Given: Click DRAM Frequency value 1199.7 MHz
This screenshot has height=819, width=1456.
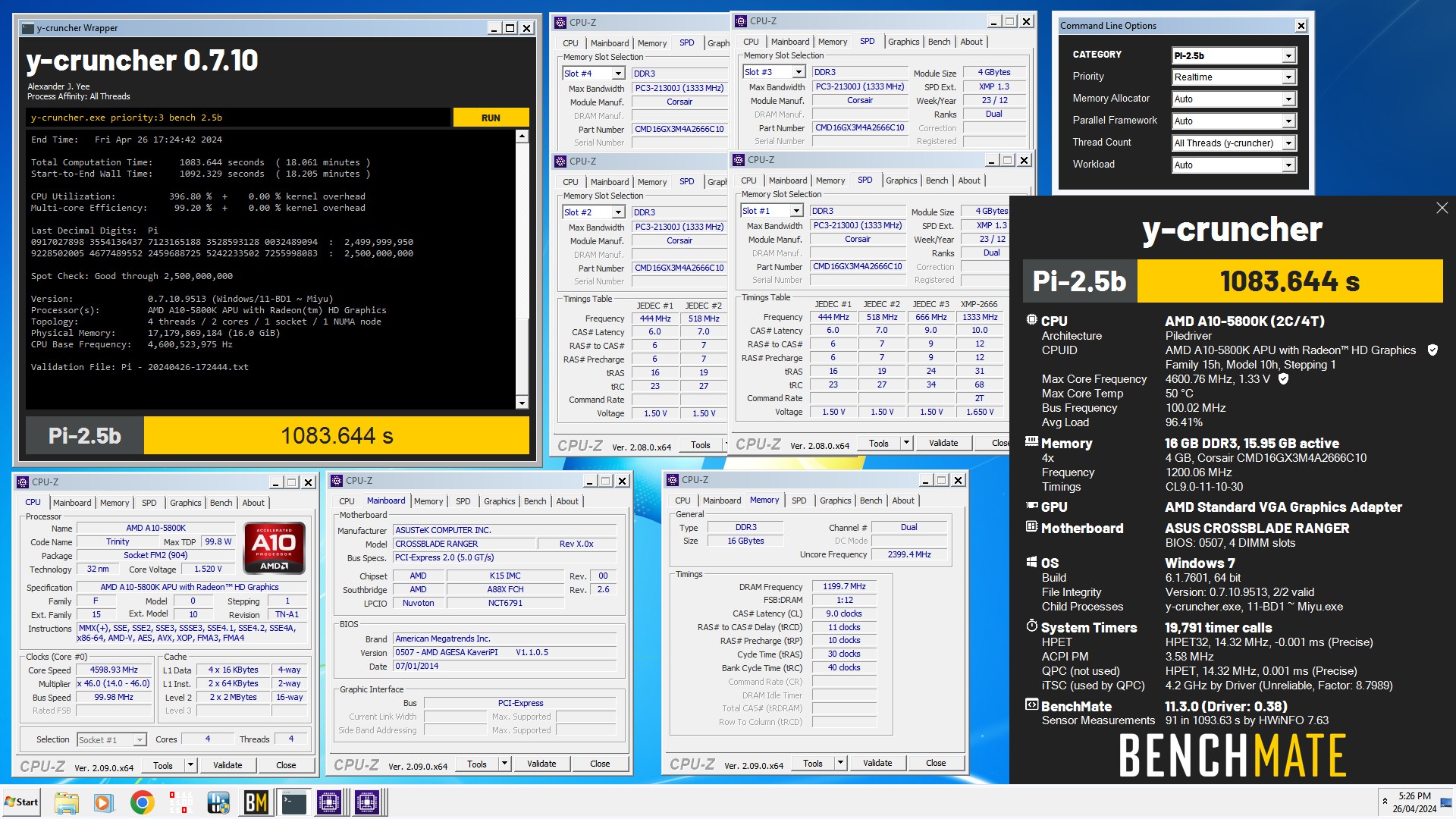Looking at the screenshot, I should click(x=844, y=586).
